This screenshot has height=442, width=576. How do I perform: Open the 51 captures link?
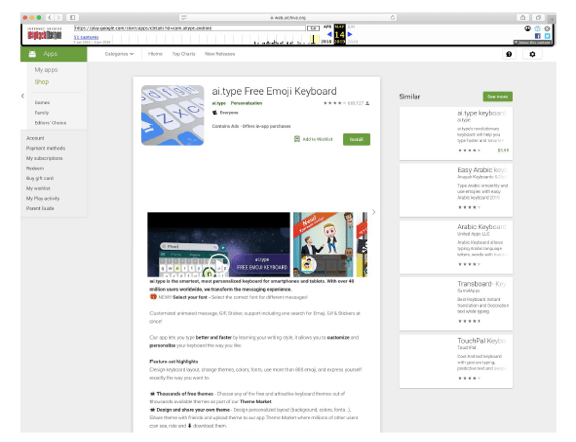[x=86, y=37]
